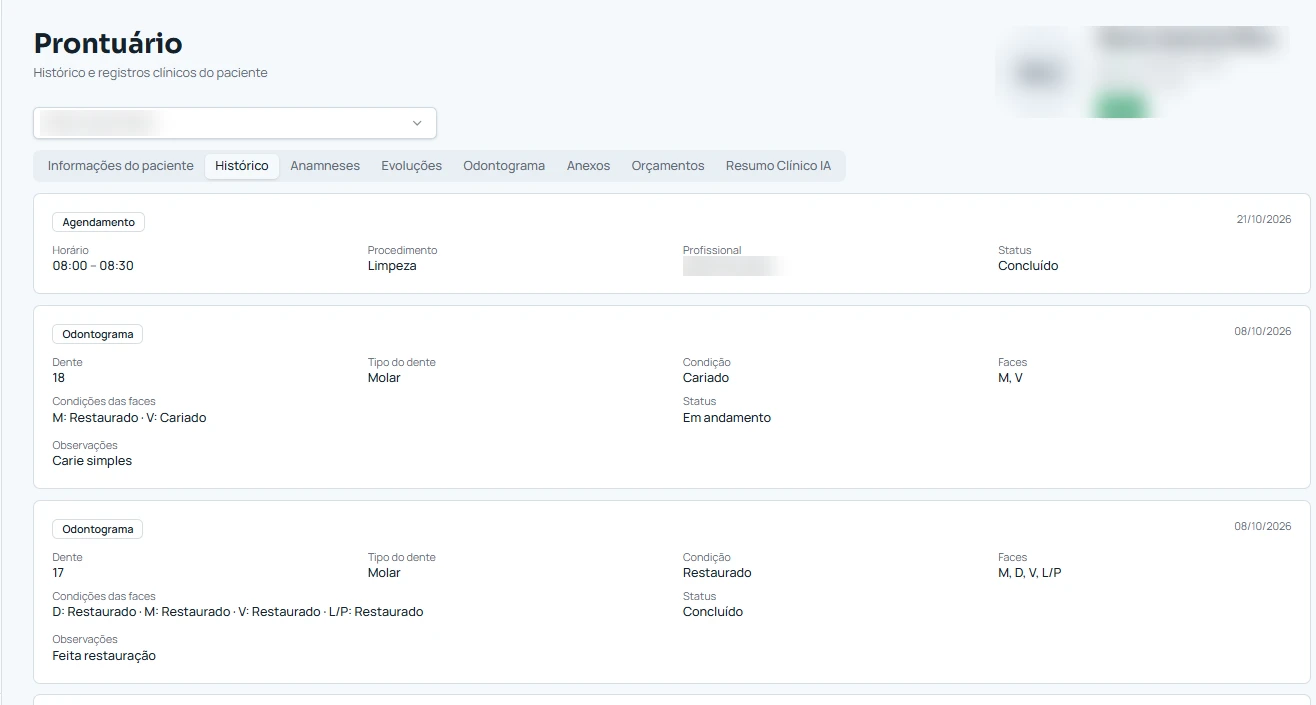
Task: Click the observation Carie simples
Action: coord(92,461)
